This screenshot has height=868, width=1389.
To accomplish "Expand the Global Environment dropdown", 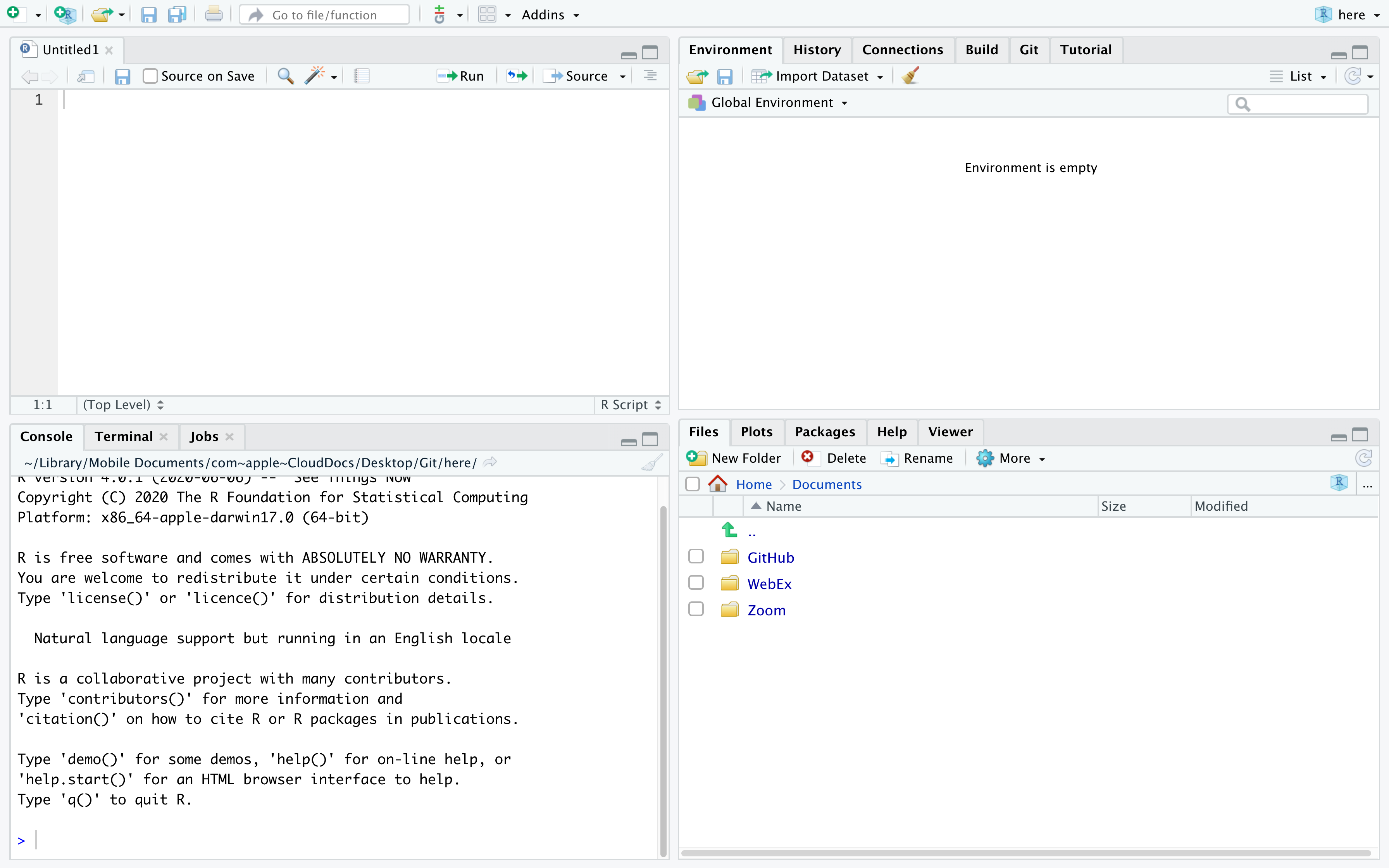I will pos(779,103).
